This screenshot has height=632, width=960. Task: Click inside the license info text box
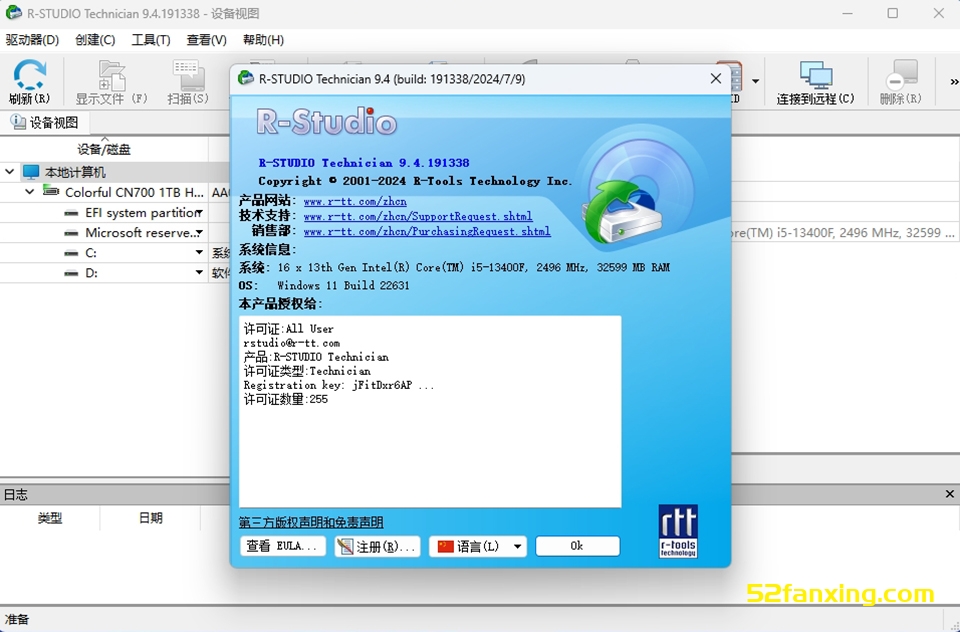point(430,412)
